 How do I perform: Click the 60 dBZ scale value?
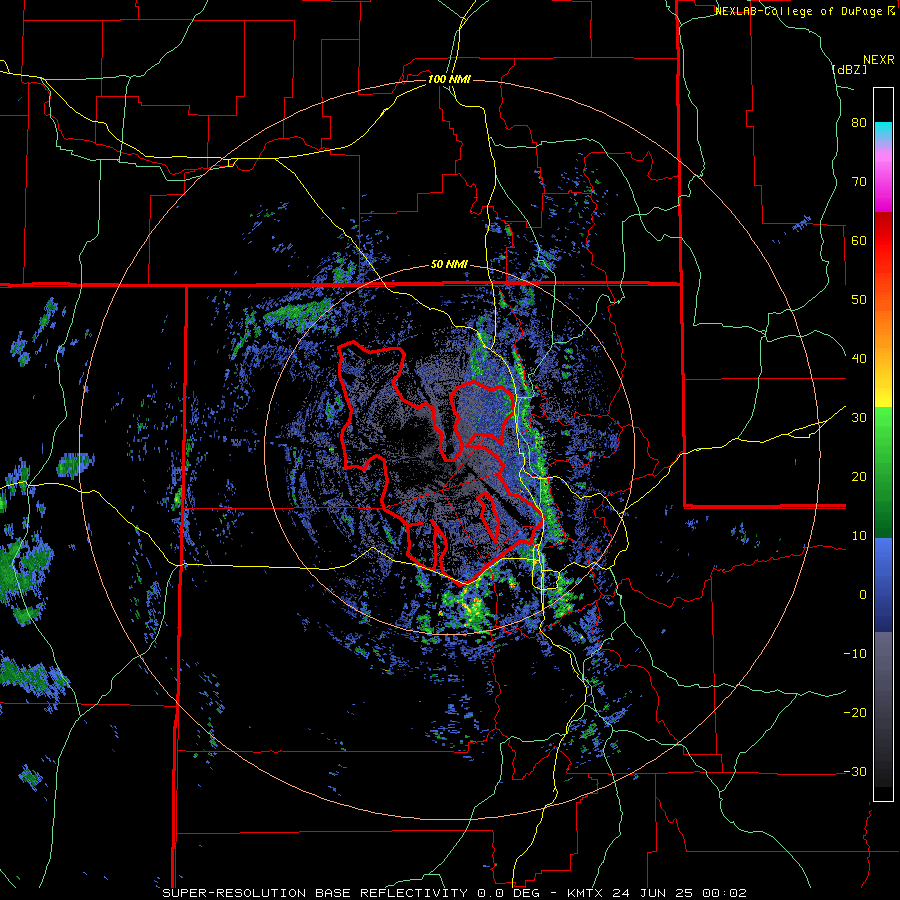coord(859,240)
